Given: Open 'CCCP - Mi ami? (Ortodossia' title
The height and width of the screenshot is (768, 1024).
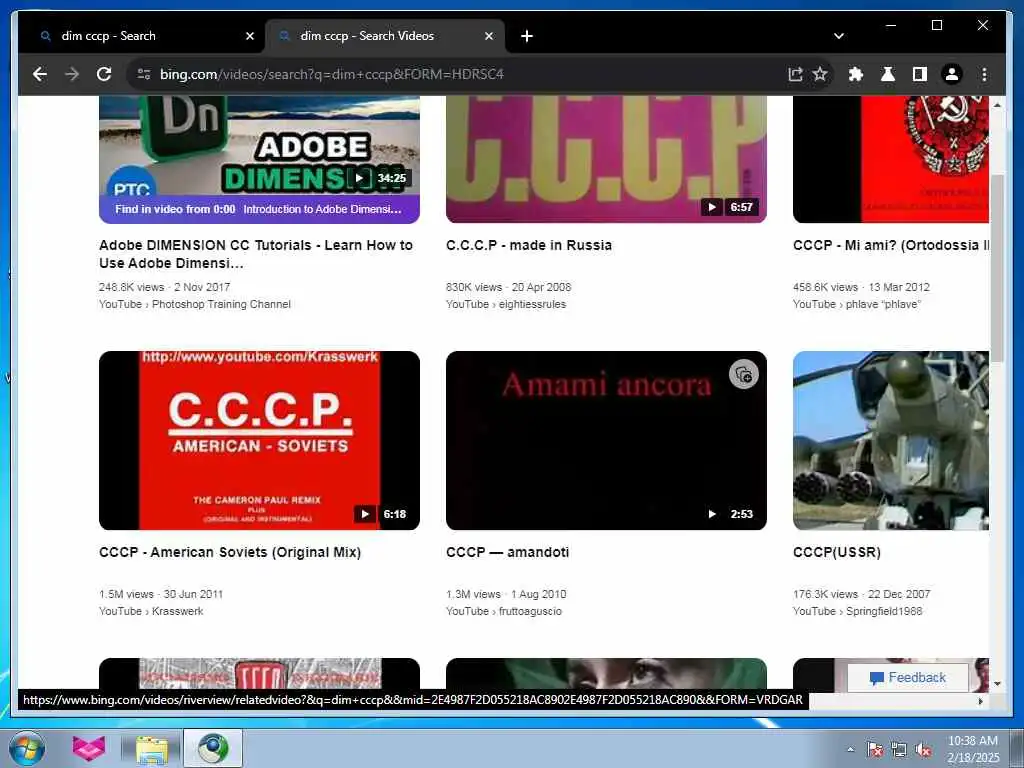Looking at the screenshot, I should (891, 246).
